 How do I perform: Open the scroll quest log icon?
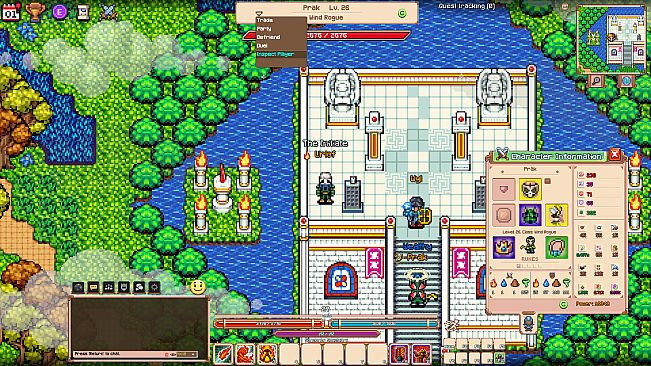click(x=83, y=12)
